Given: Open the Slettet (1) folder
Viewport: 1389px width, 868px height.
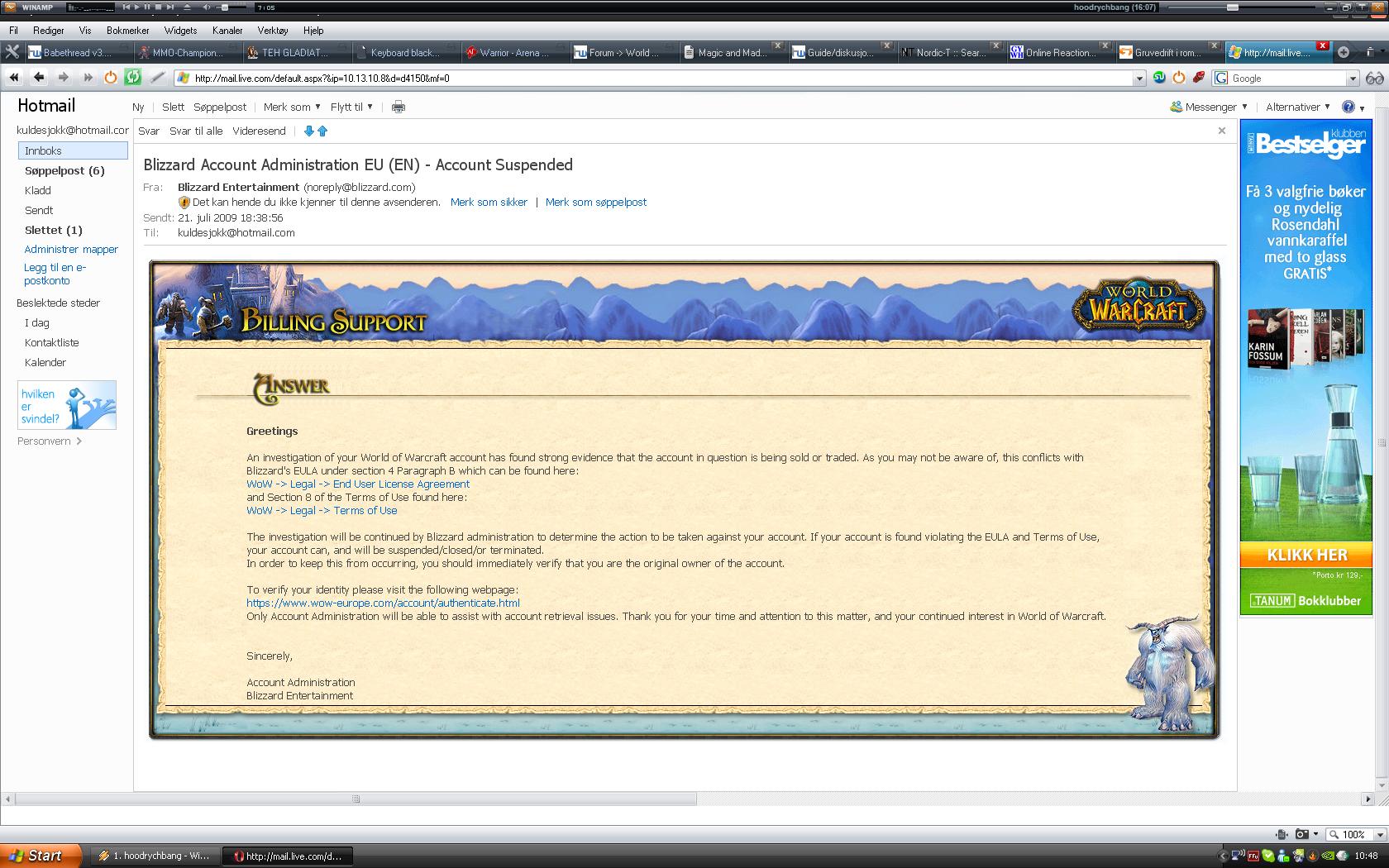Looking at the screenshot, I should [54, 230].
